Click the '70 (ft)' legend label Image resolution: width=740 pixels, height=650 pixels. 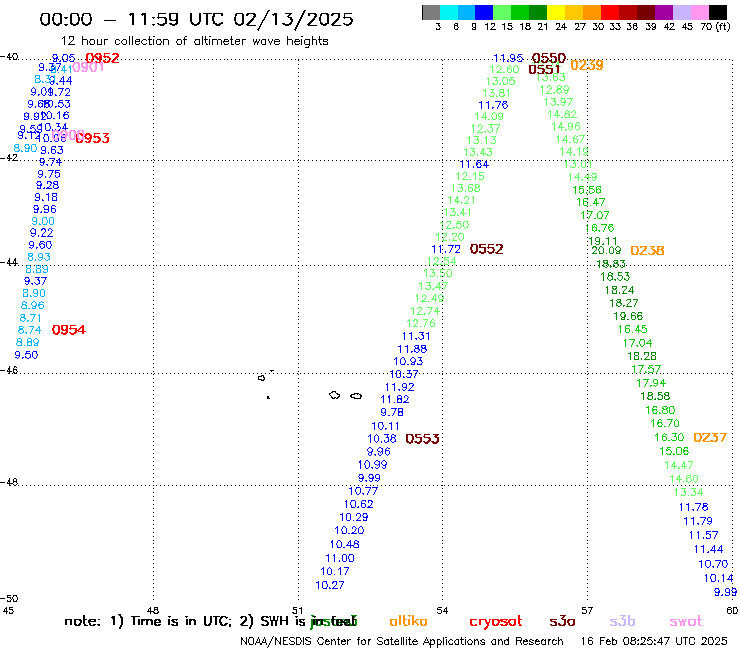715,27
